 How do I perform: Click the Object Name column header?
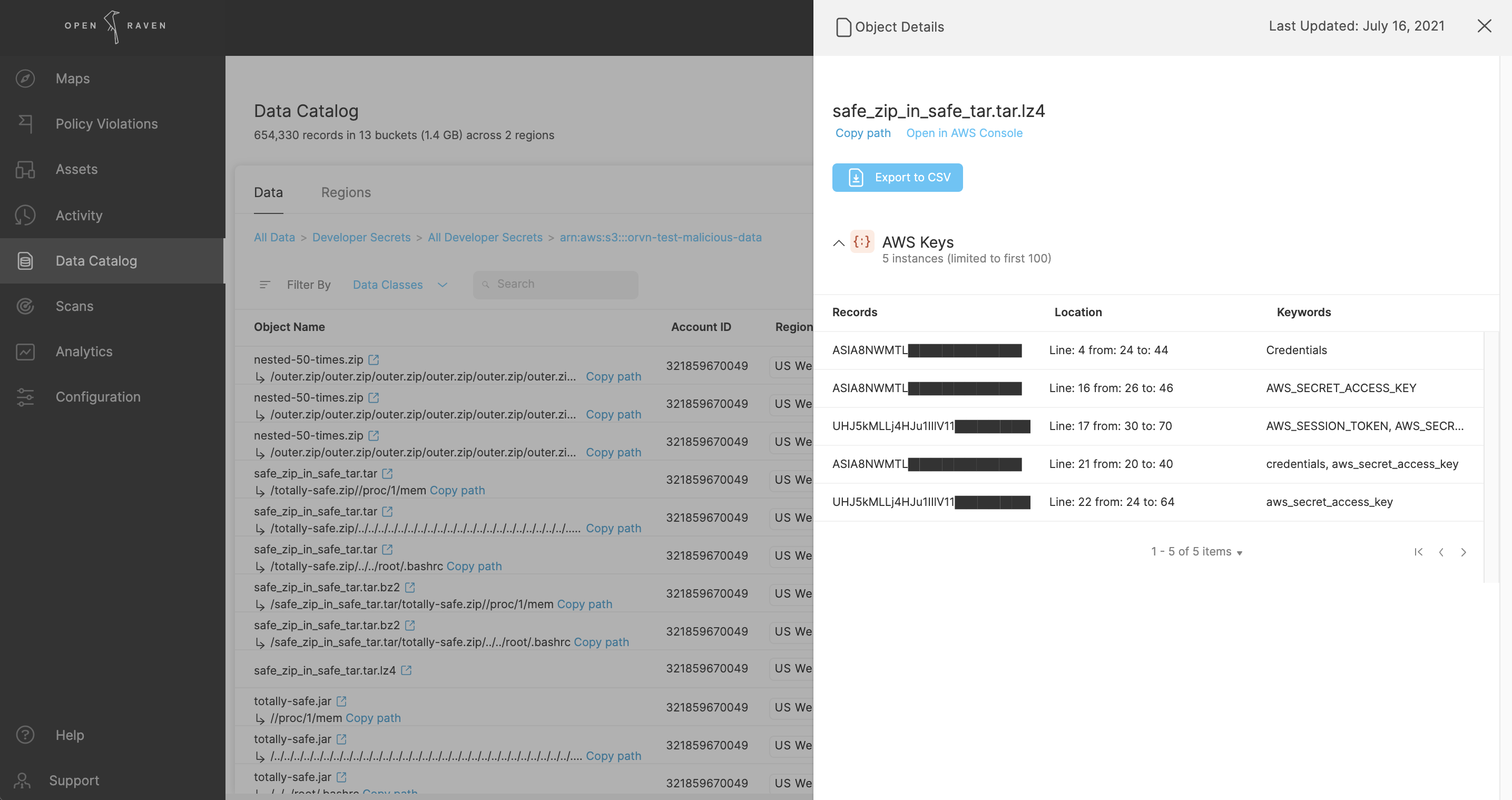point(289,327)
